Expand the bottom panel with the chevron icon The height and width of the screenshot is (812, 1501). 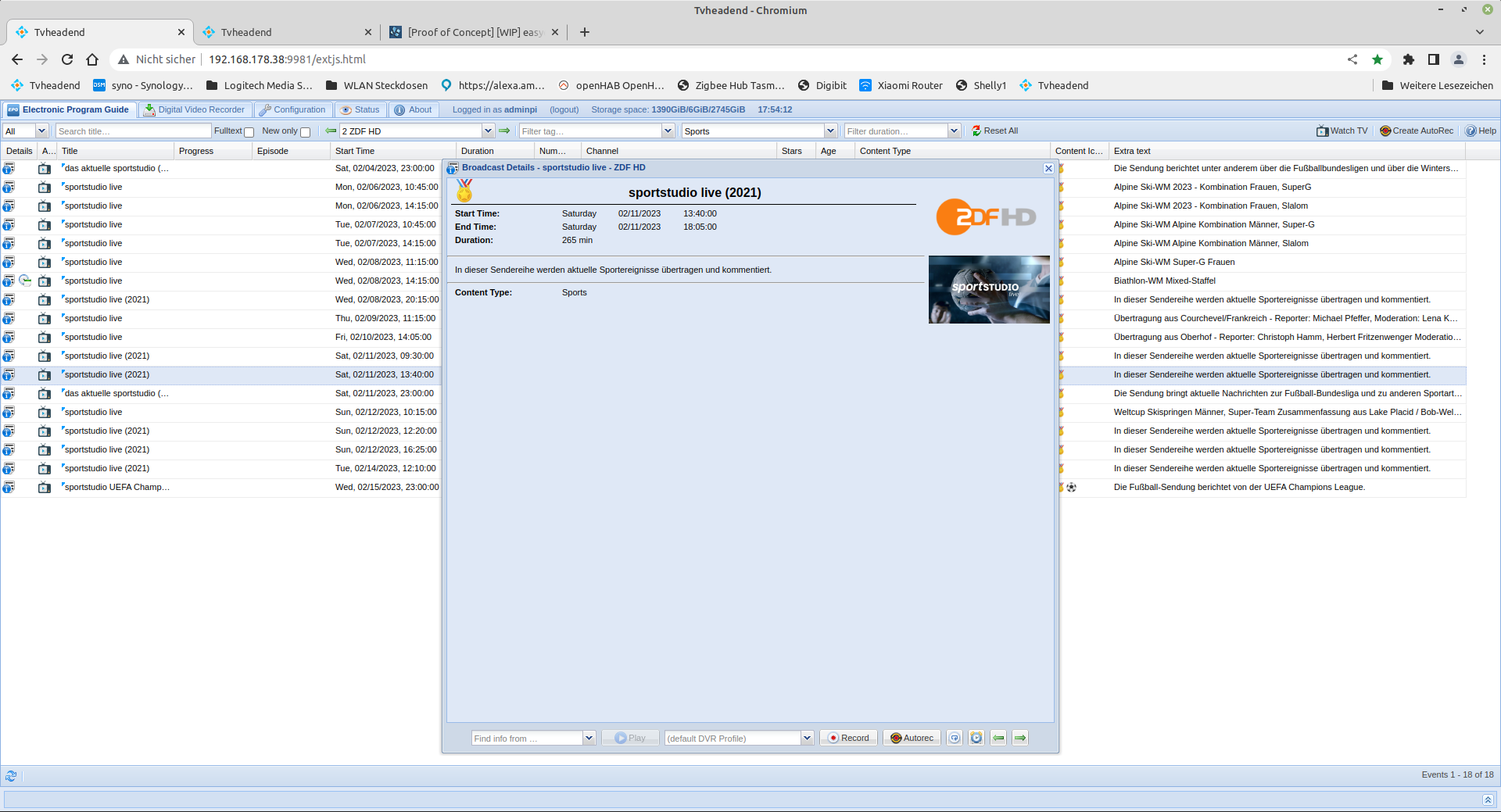pyautogui.click(x=1488, y=799)
